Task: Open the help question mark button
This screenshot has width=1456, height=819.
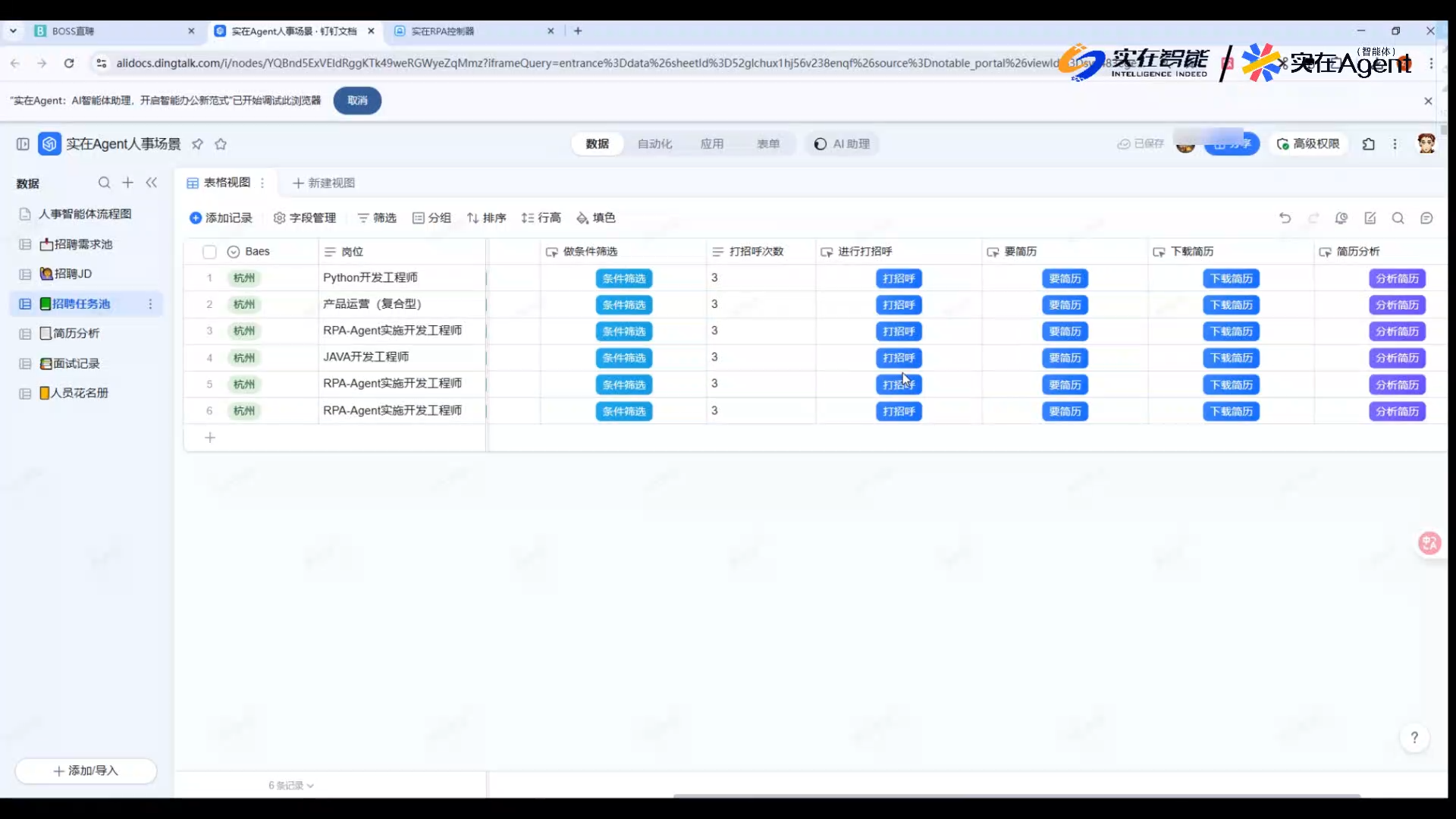Action: pyautogui.click(x=1414, y=738)
